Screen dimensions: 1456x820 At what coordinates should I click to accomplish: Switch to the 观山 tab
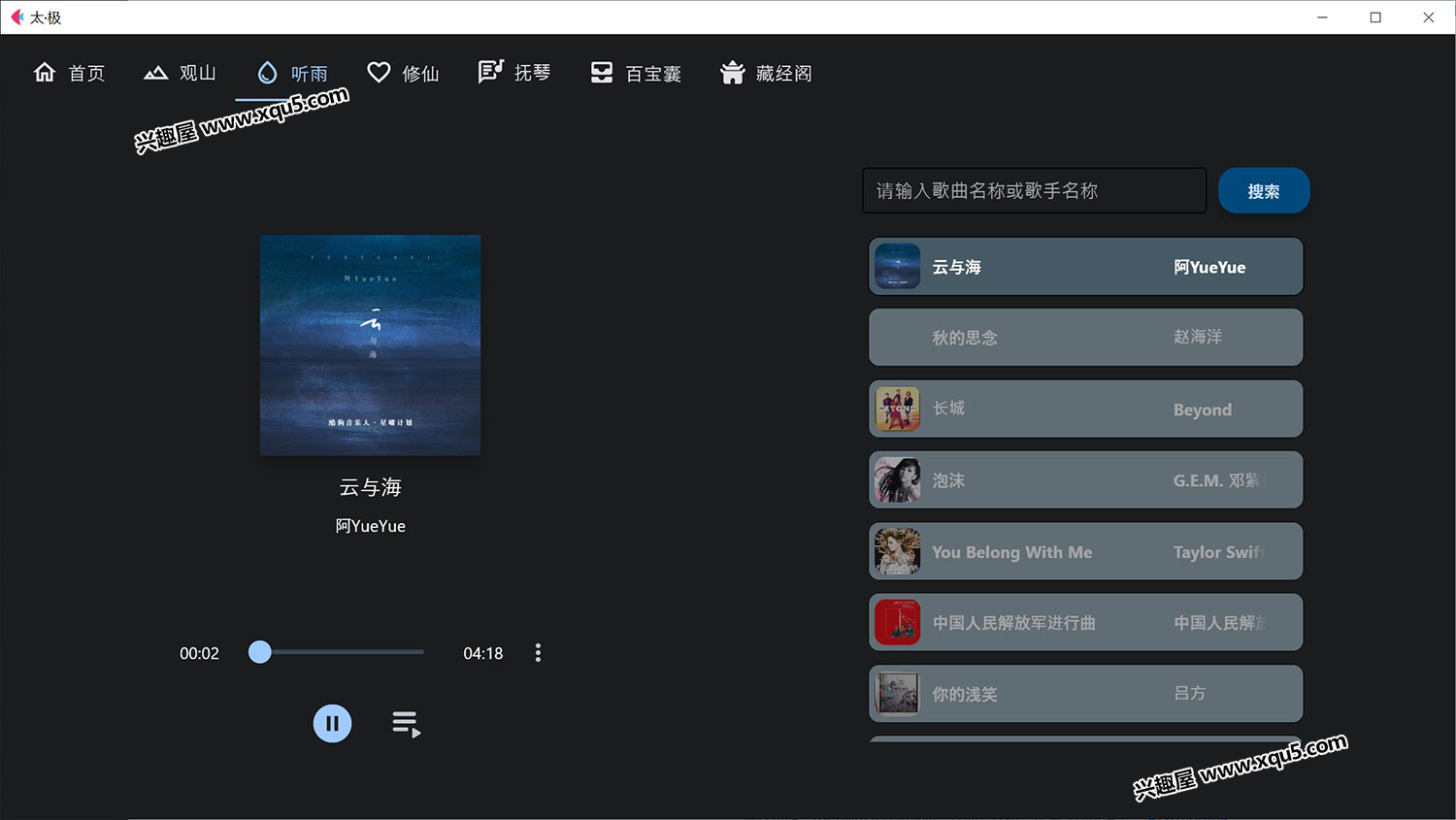click(180, 73)
